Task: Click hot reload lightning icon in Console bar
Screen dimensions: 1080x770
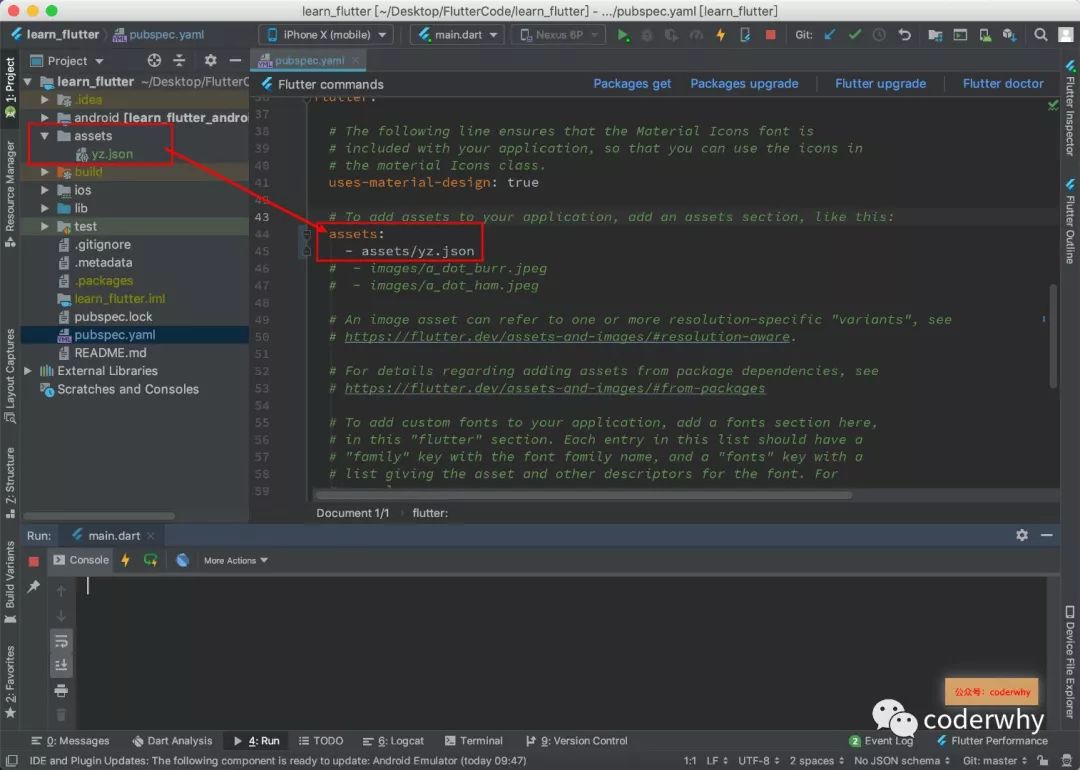Action: (125, 560)
